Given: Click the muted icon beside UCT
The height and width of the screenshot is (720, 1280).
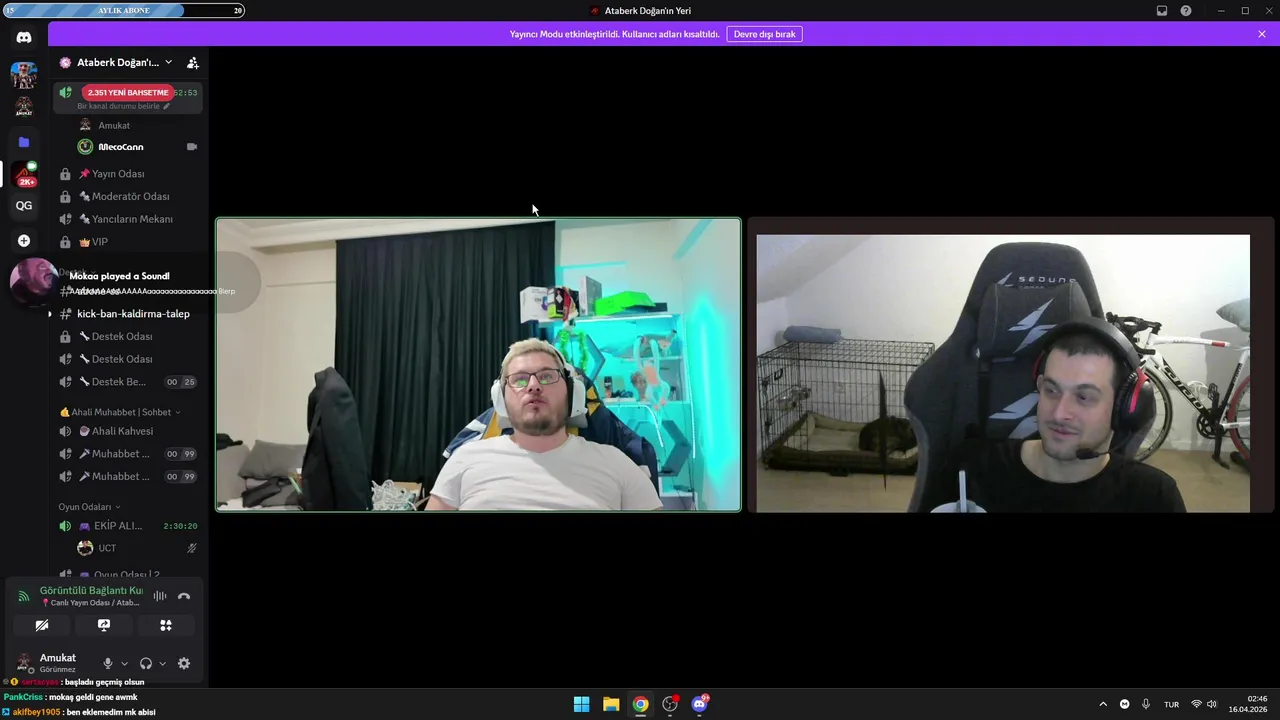Looking at the screenshot, I should 192,548.
